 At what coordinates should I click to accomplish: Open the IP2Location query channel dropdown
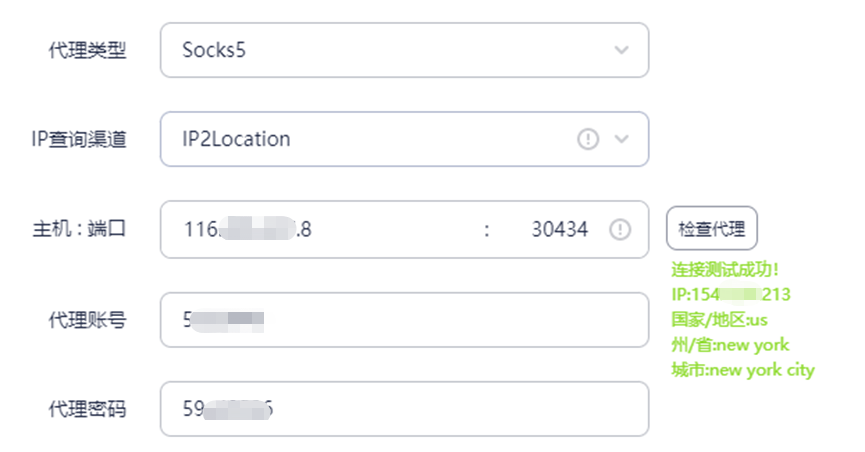point(370,139)
